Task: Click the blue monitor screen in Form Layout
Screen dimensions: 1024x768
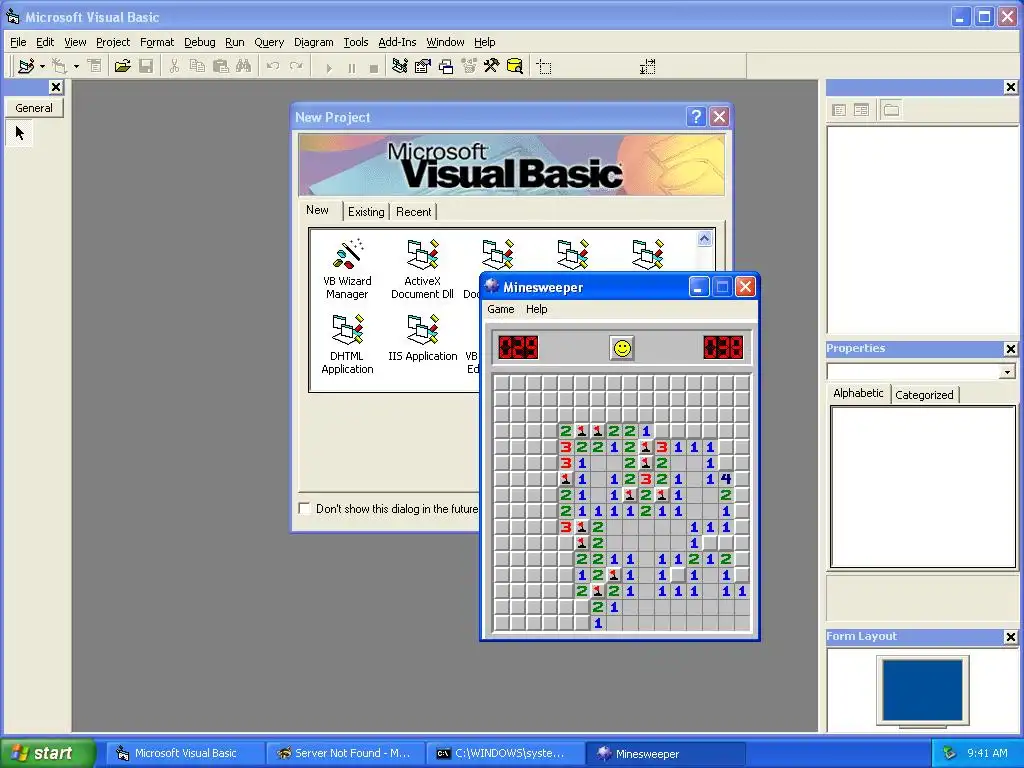Action: (922, 690)
